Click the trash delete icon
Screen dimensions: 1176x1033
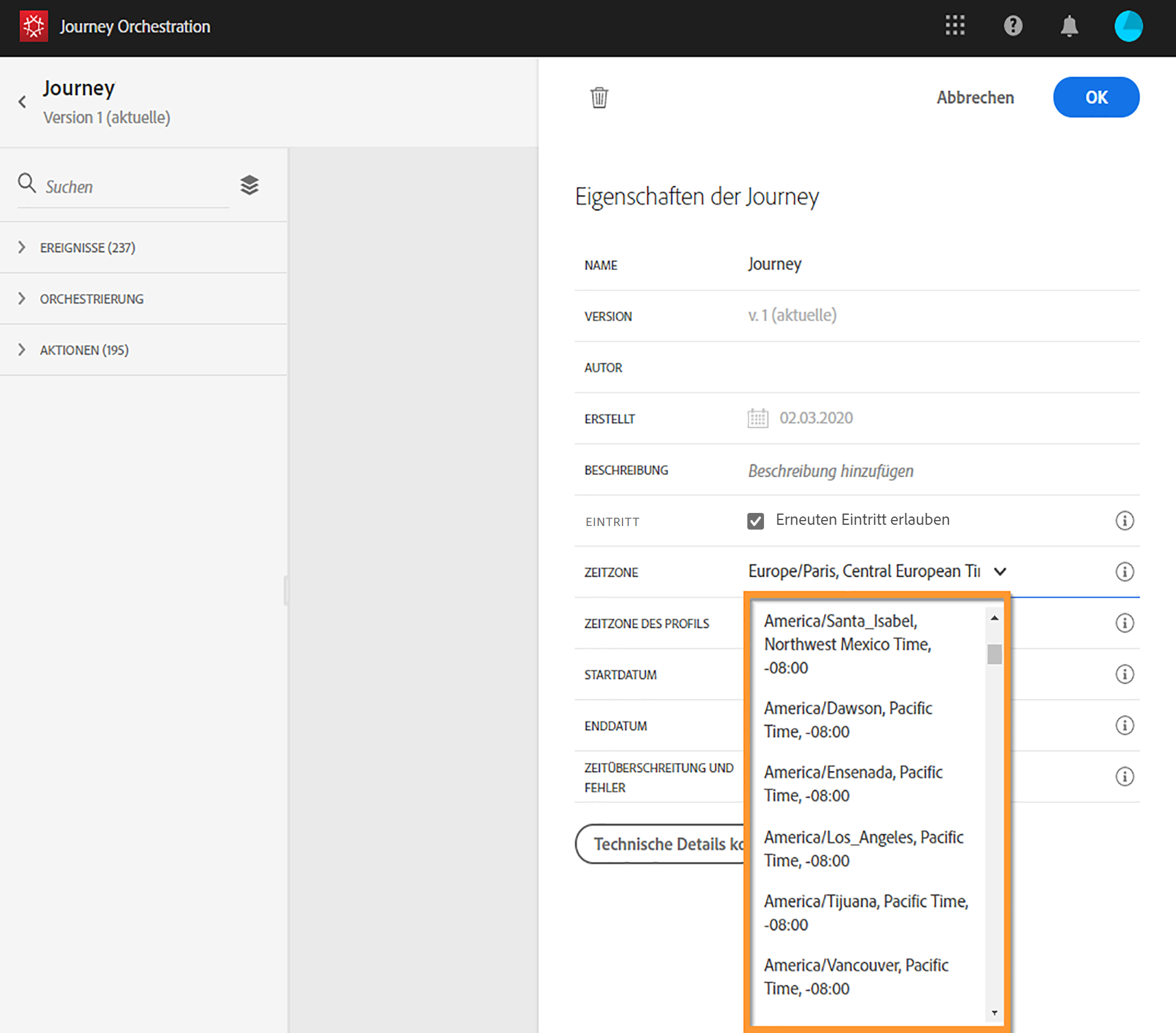tap(599, 97)
